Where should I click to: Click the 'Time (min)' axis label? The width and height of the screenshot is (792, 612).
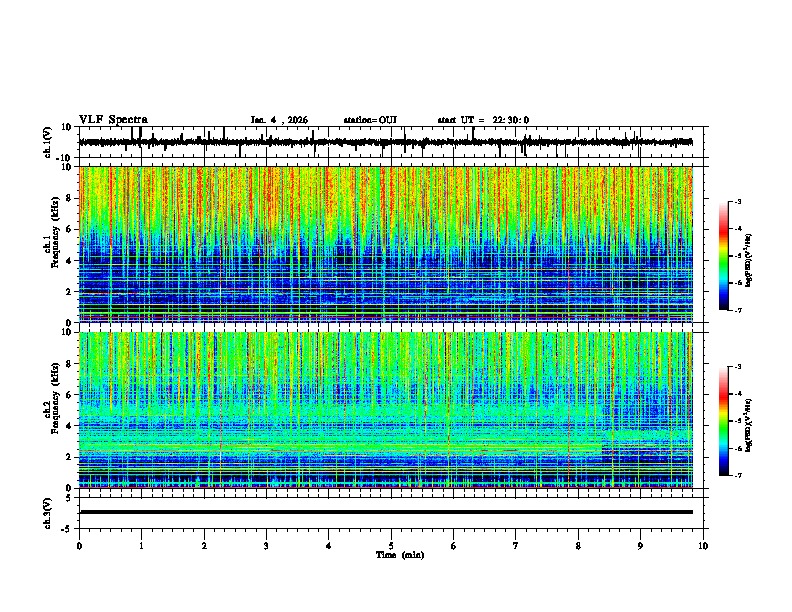pos(400,555)
